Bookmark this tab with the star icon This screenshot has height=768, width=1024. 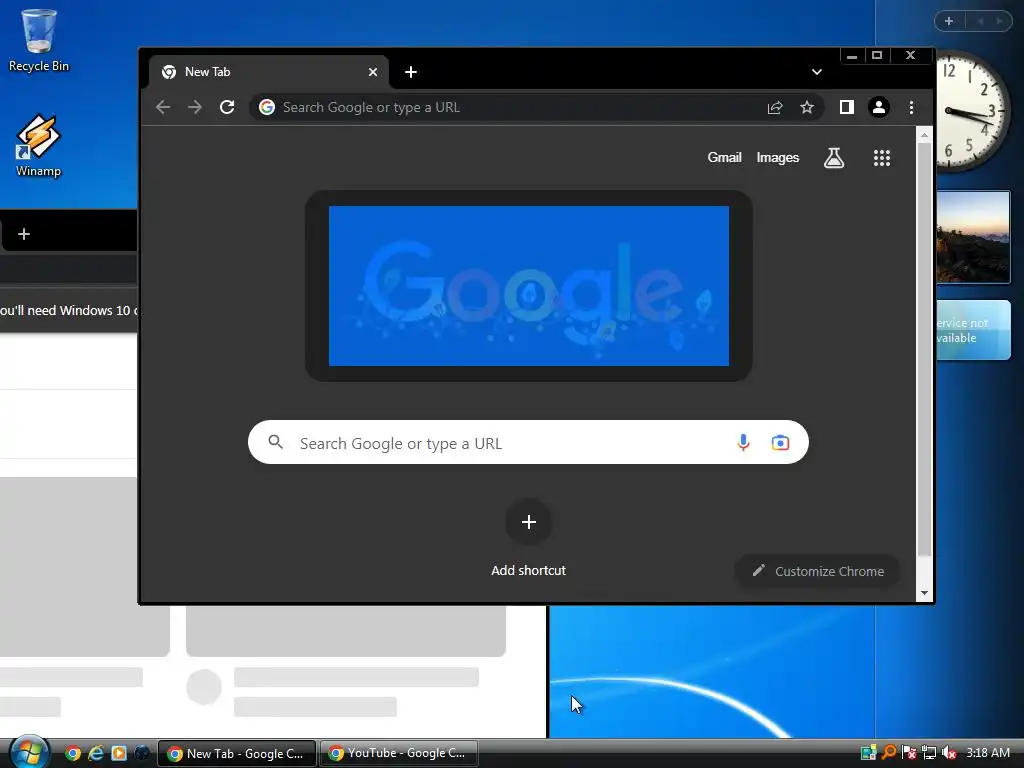pyautogui.click(x=807, y=107)
